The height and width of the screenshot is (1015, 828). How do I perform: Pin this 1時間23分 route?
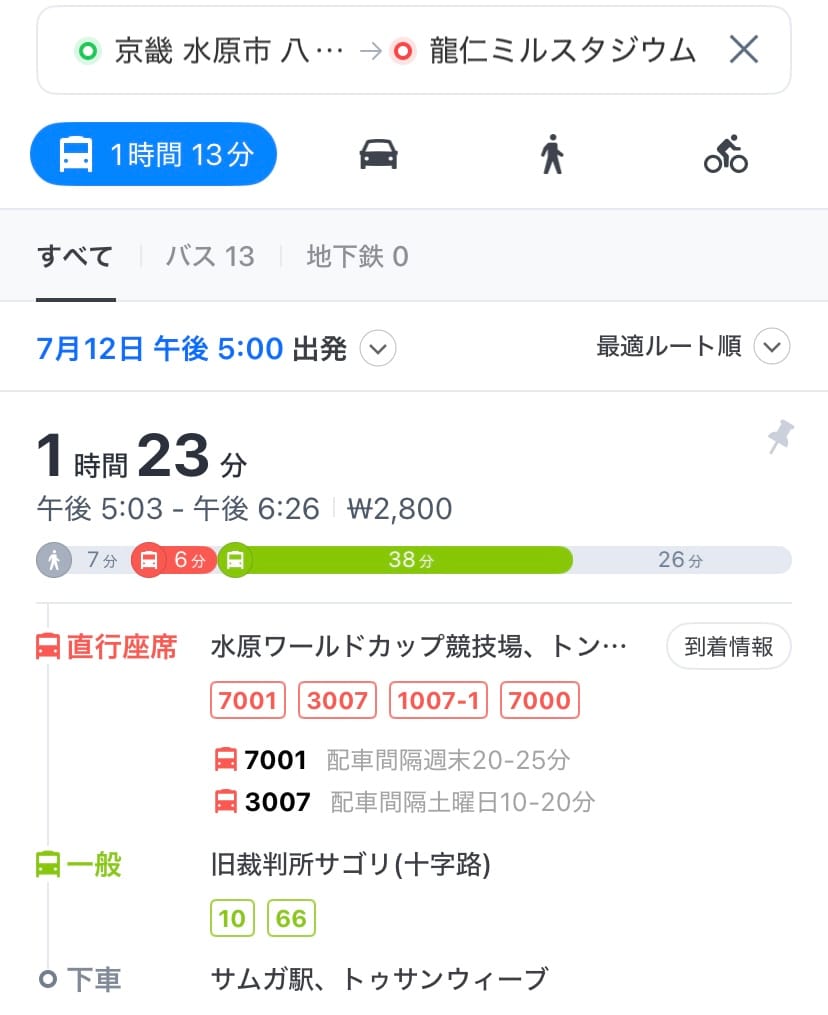click(x=779, y=436)
